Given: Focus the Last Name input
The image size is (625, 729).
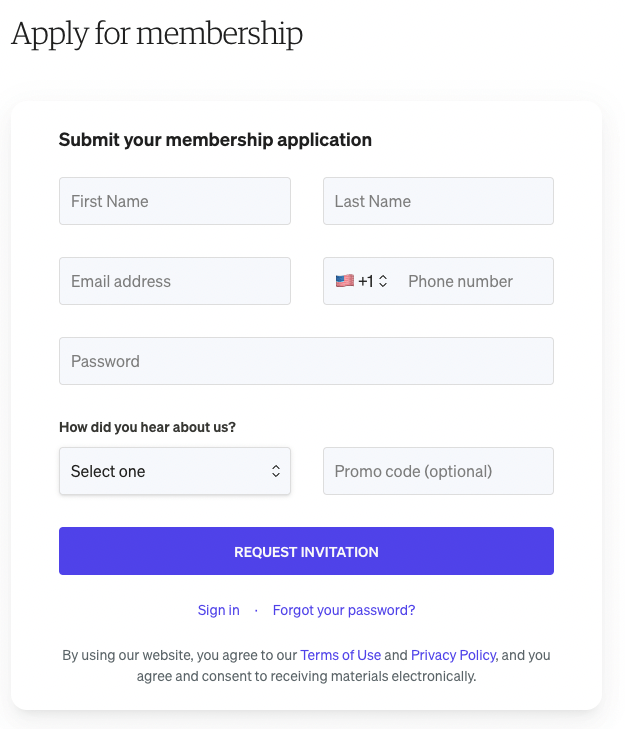Looking at the screenshot, I should pos(439,201).
